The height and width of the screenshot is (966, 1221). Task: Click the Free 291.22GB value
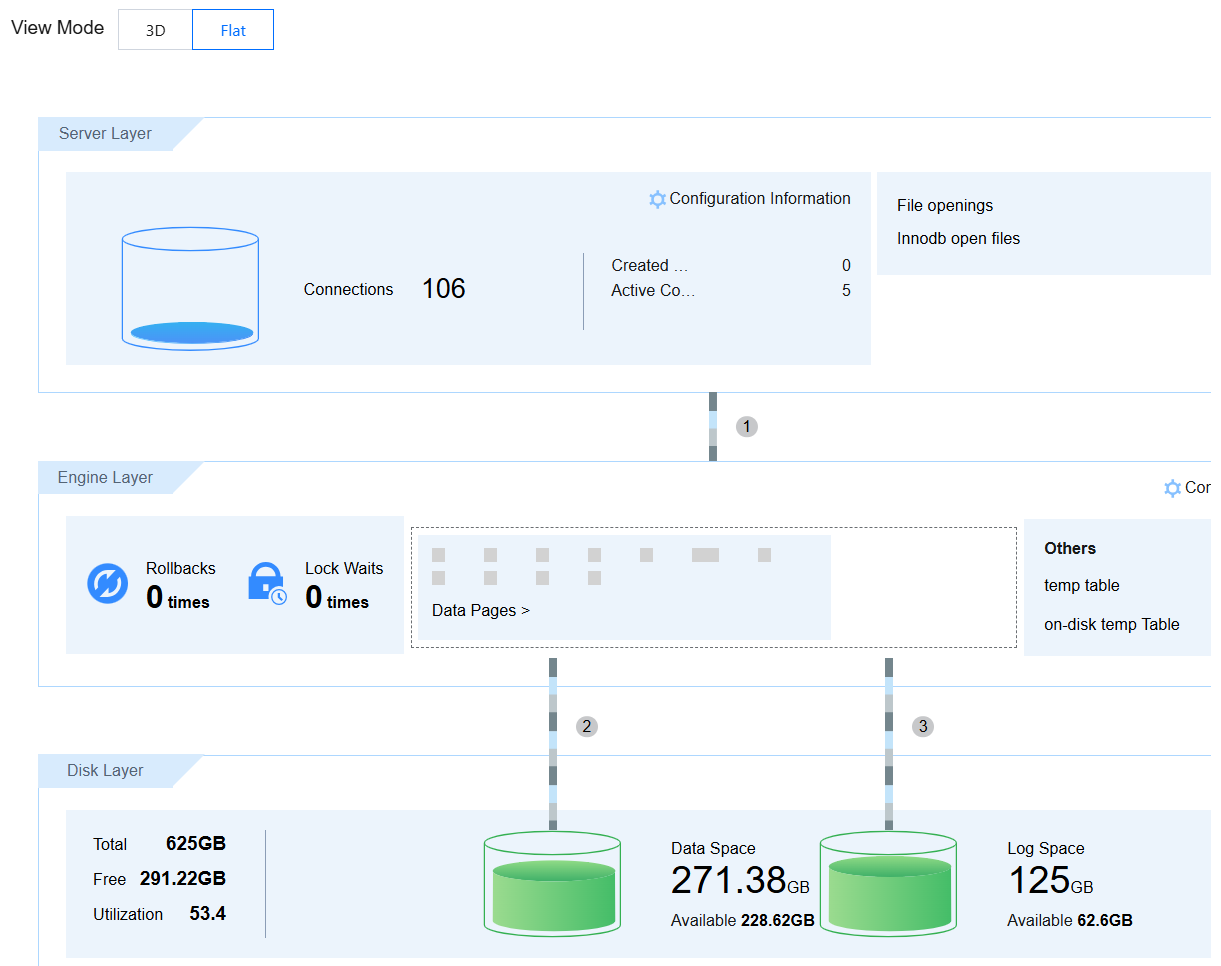[183, 879]
